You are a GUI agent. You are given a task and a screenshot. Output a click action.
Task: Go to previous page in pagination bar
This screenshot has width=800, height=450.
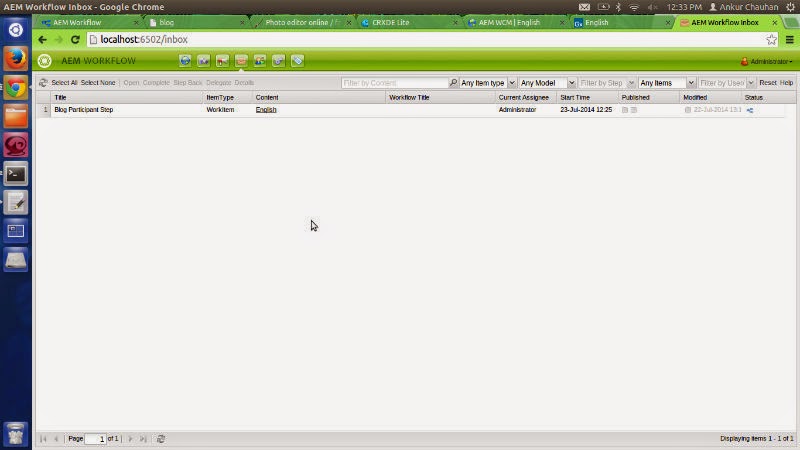point(56,439)
